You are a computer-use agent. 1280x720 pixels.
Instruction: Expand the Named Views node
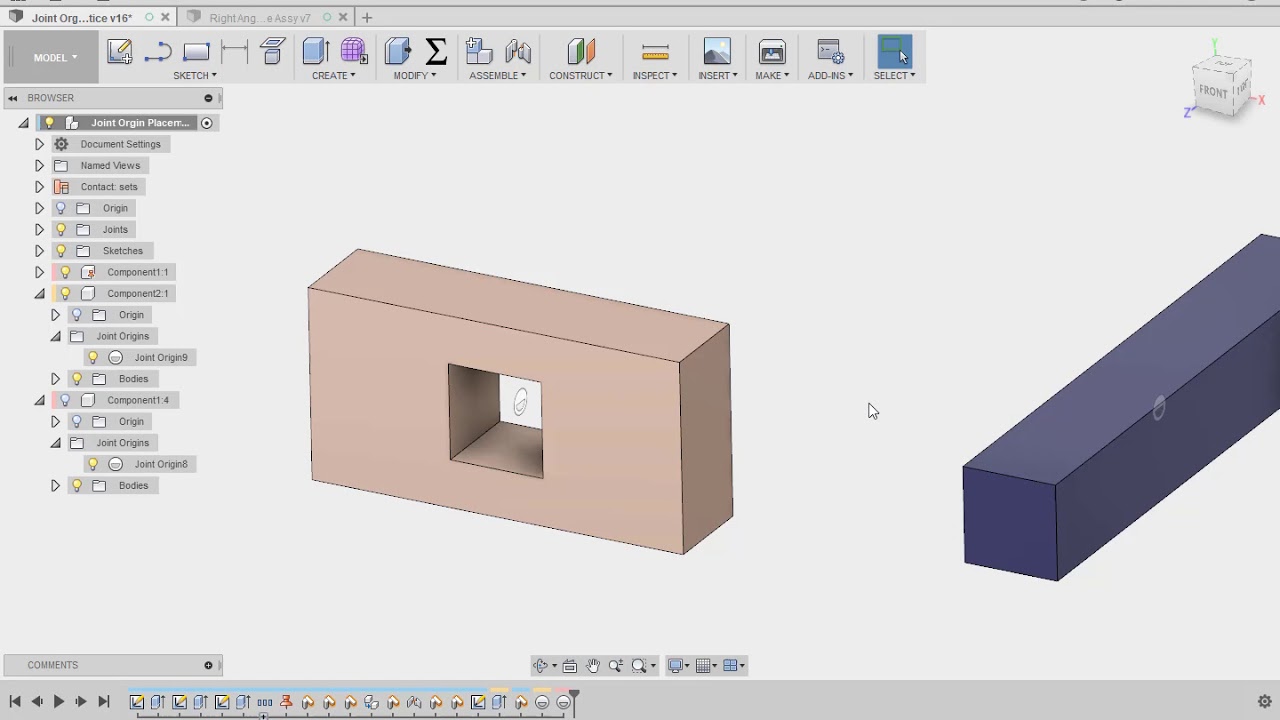point(39,165)
